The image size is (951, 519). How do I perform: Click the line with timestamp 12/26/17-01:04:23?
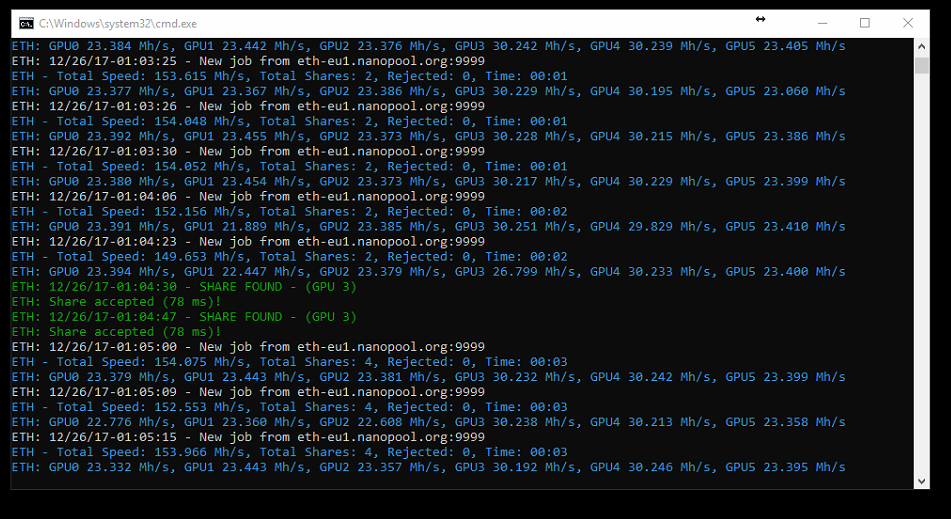click(248, 241)
